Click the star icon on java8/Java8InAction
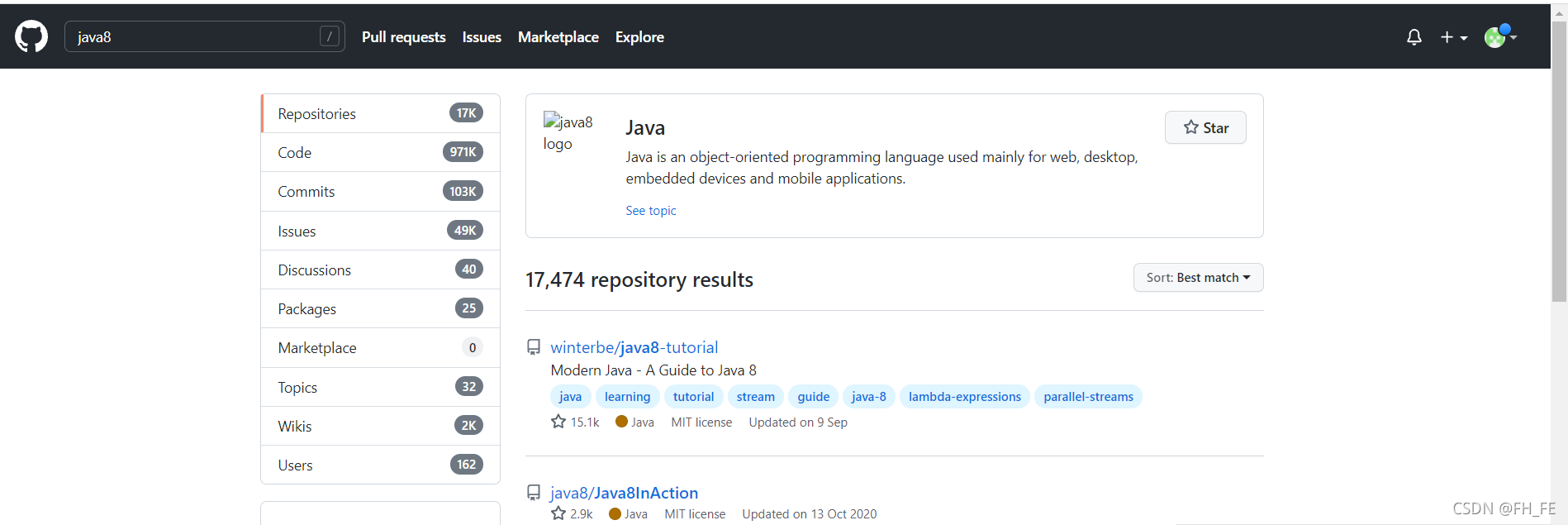 558,513
